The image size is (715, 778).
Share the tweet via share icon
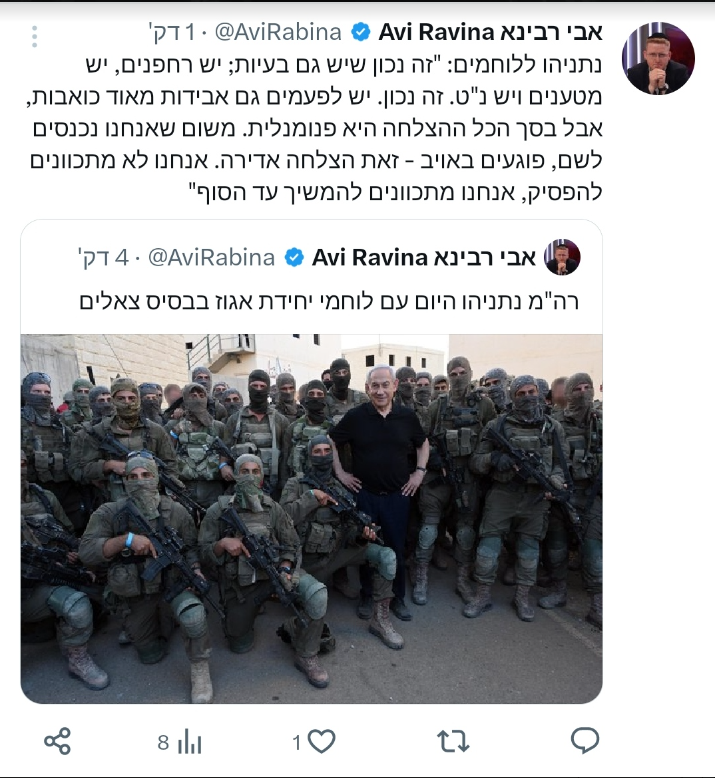pos(58,742)
